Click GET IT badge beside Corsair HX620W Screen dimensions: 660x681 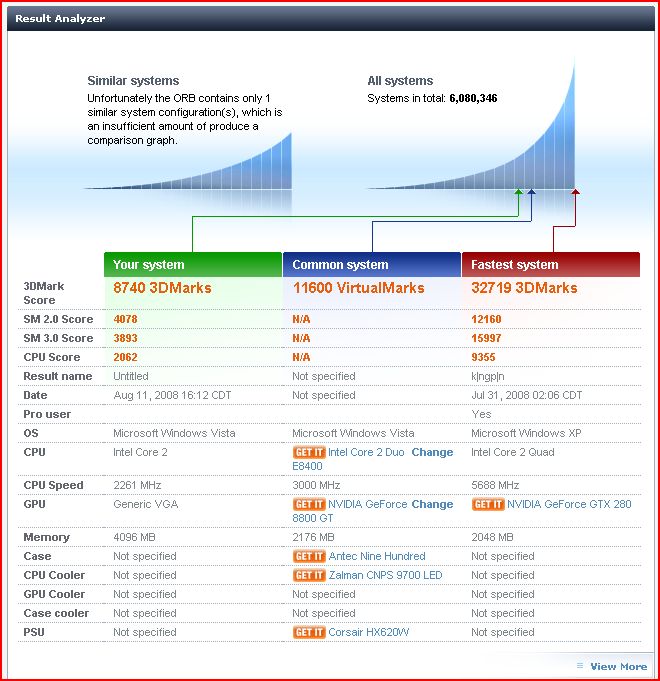(x=309, y=632)
